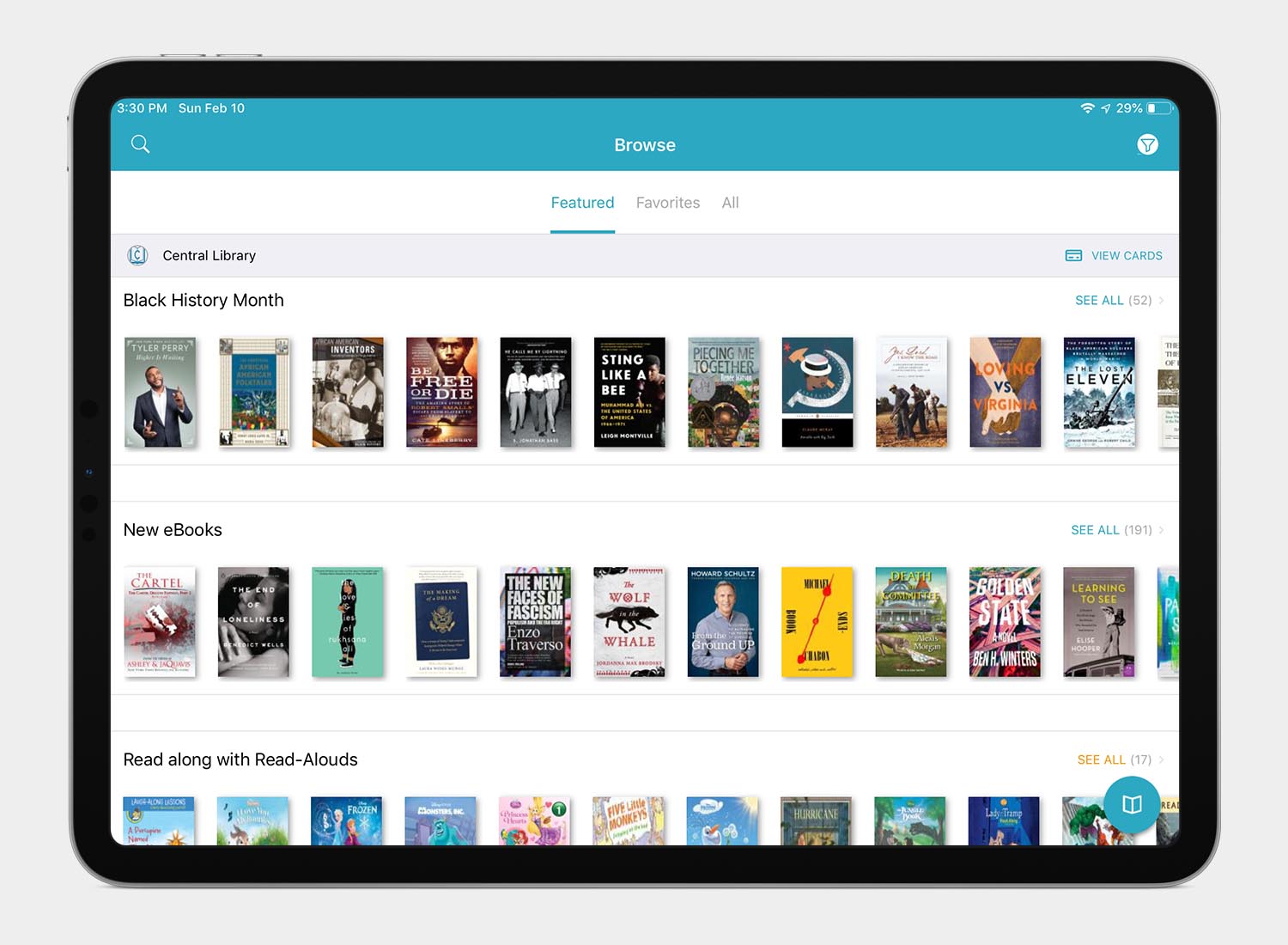1288x945 pixels.
Task: Check the Wi-Fi status icon
Action: [1087, 108]
